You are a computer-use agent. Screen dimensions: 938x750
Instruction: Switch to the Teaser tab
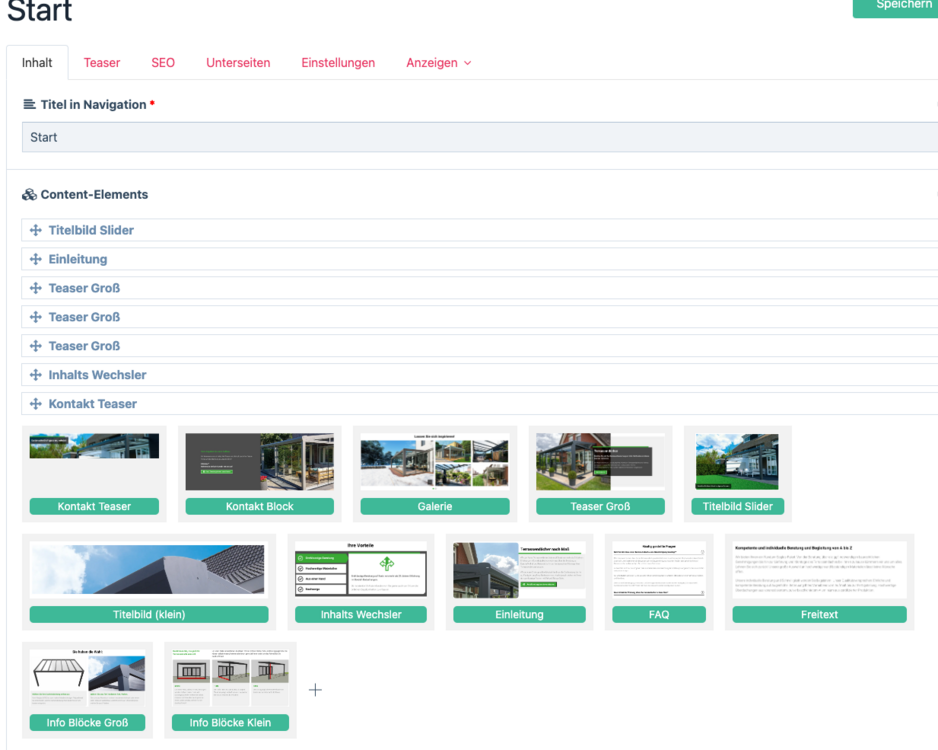click(x=102, y=62)
